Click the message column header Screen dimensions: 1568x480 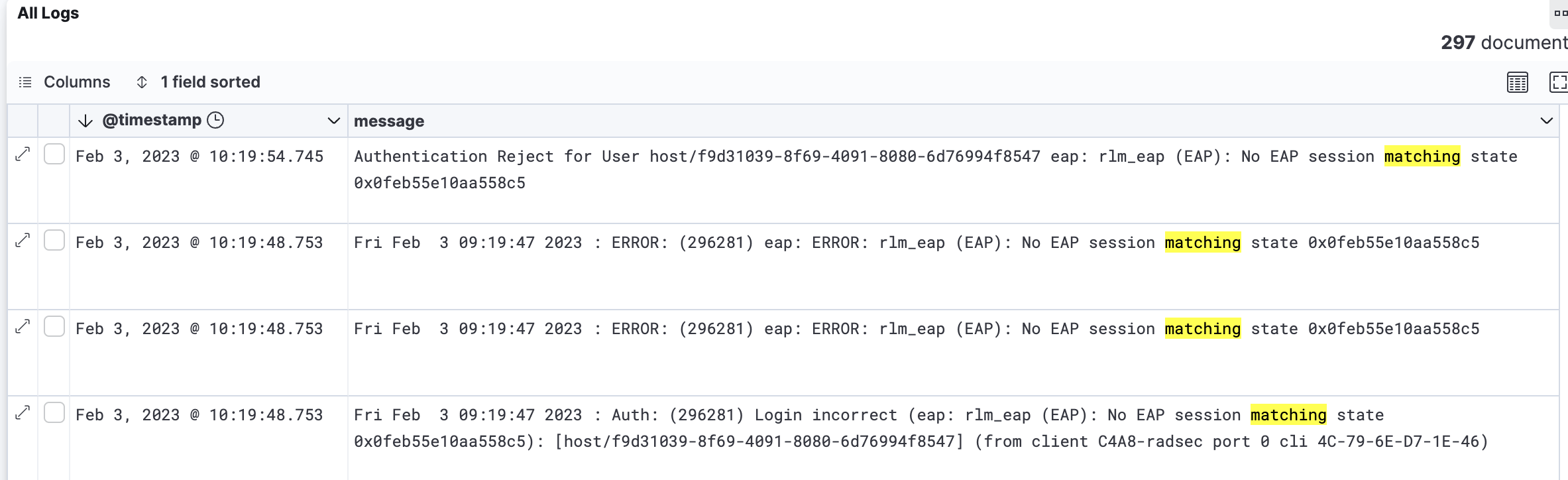tap(389, 121)
